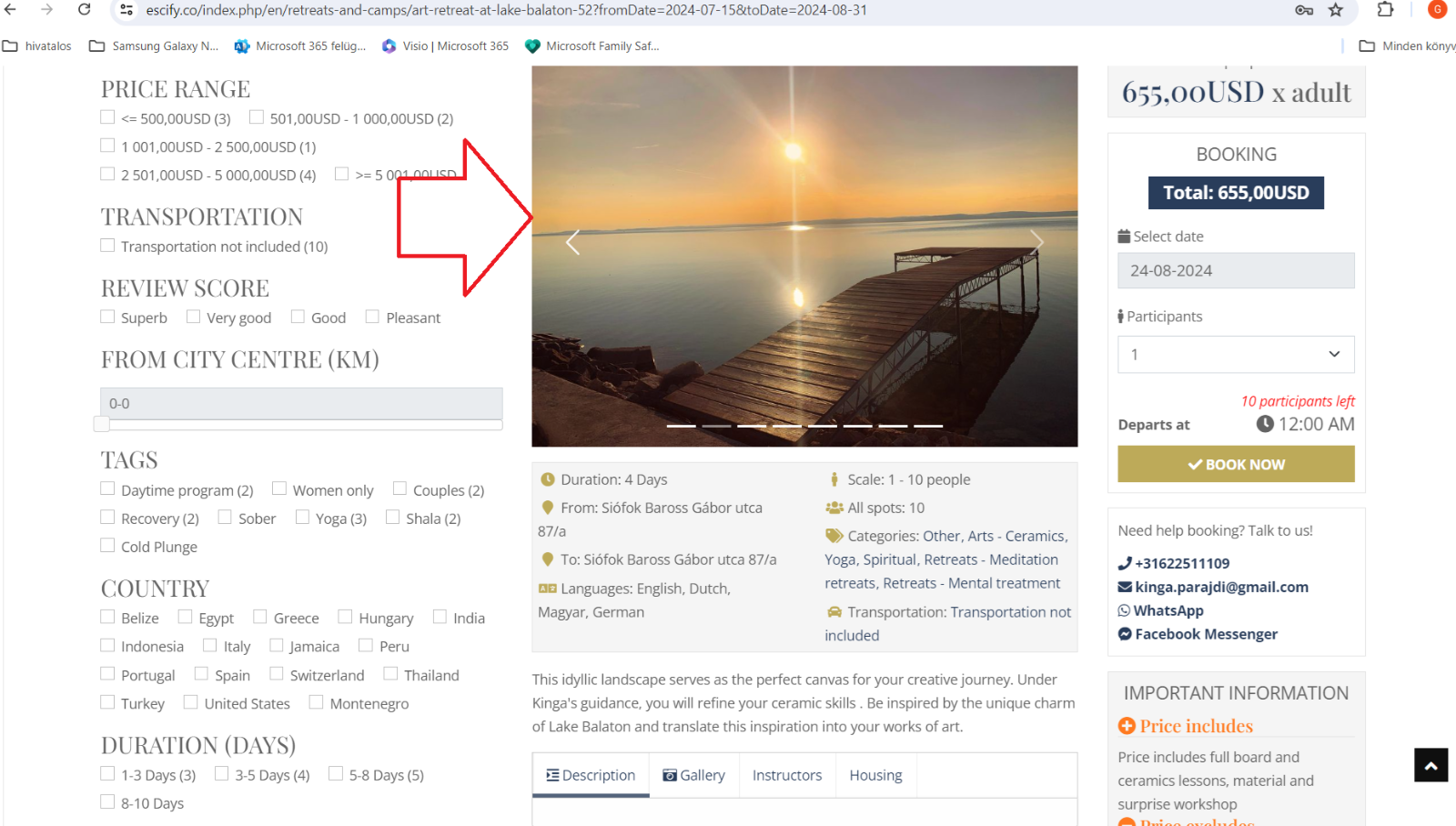Show the previous carousel photo
Screen dimensions: 1456x826
point(573,242)
